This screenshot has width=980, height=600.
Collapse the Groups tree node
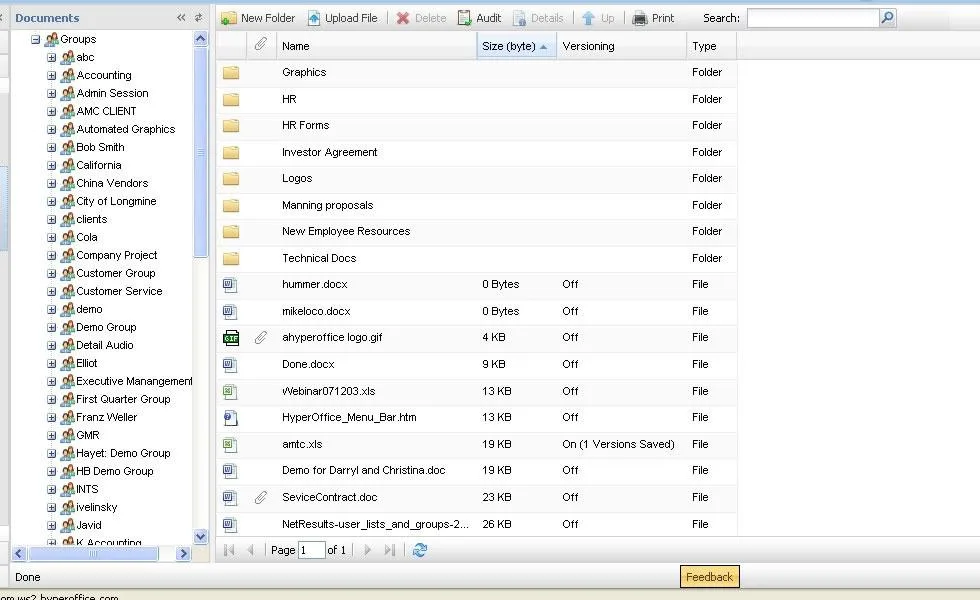pos(36,39)
